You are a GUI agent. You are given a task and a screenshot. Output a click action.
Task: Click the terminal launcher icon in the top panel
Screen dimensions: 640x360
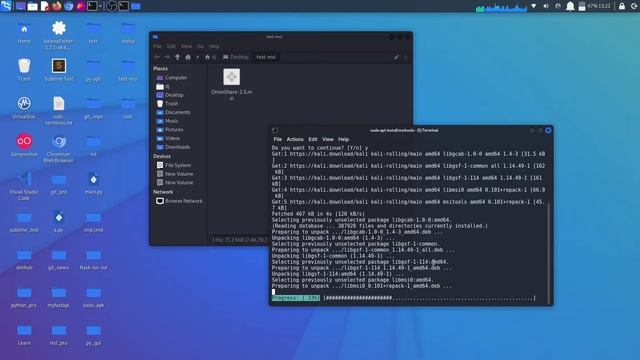point(92,6)
